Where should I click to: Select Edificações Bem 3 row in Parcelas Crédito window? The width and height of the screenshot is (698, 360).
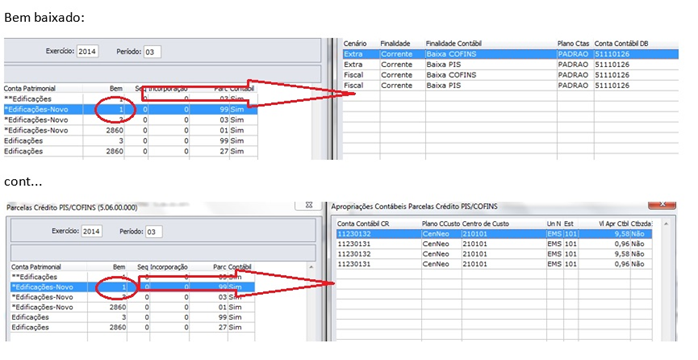pos(132,317)
